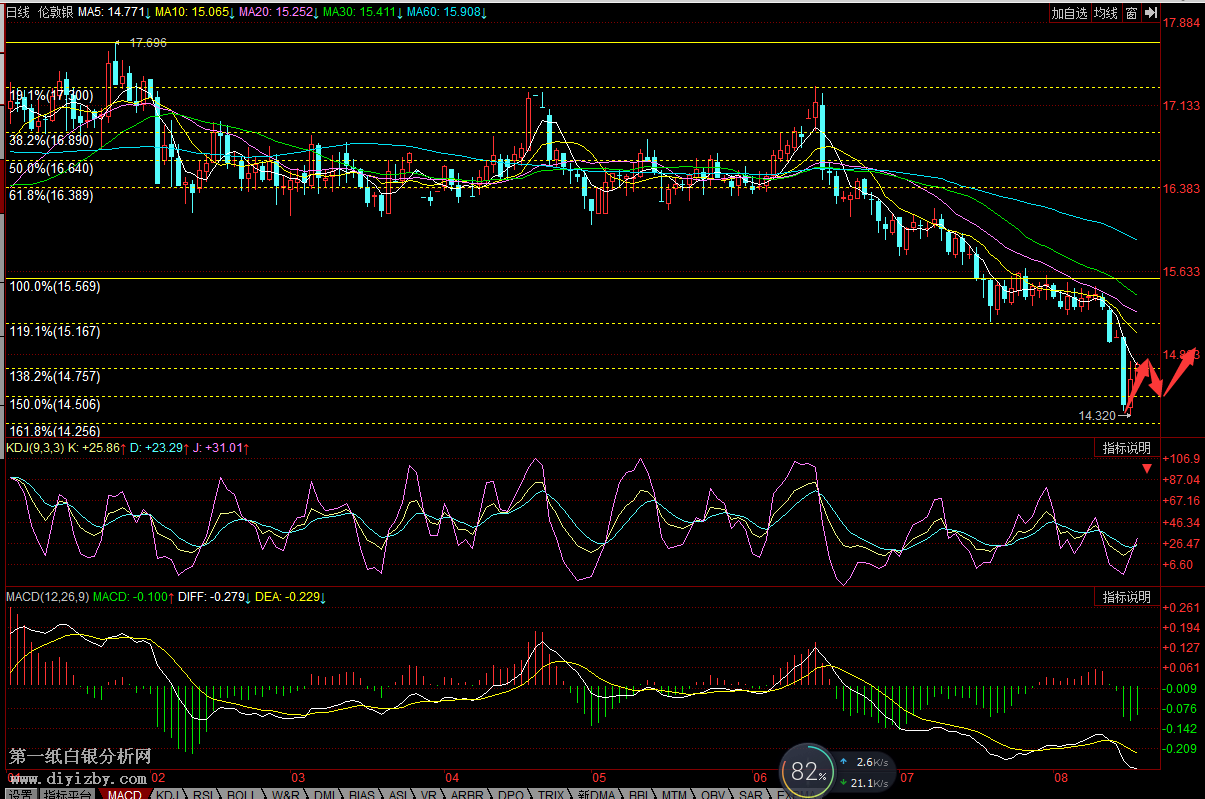The height and width of the screenshot is (799, 1205).
Task: Click the upload speed arrow indicator
Action: click(x=845, y=761)
